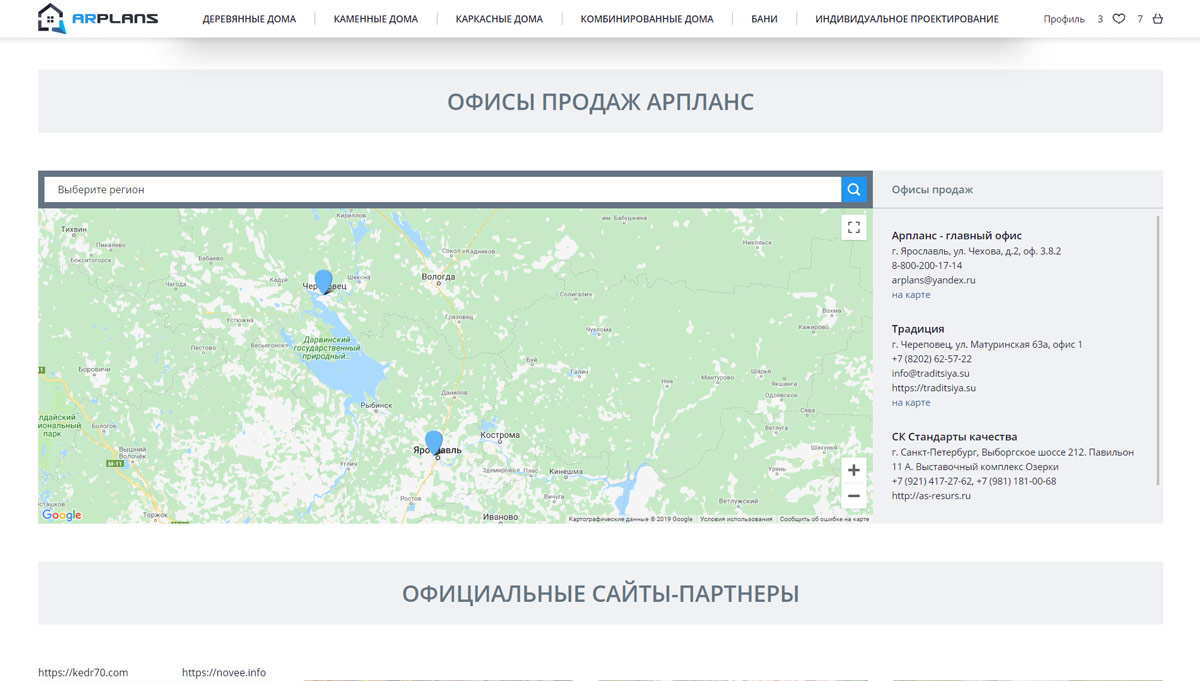Click Кострома city label on map
Screen dimensions: 1200x681
point(500,435)
